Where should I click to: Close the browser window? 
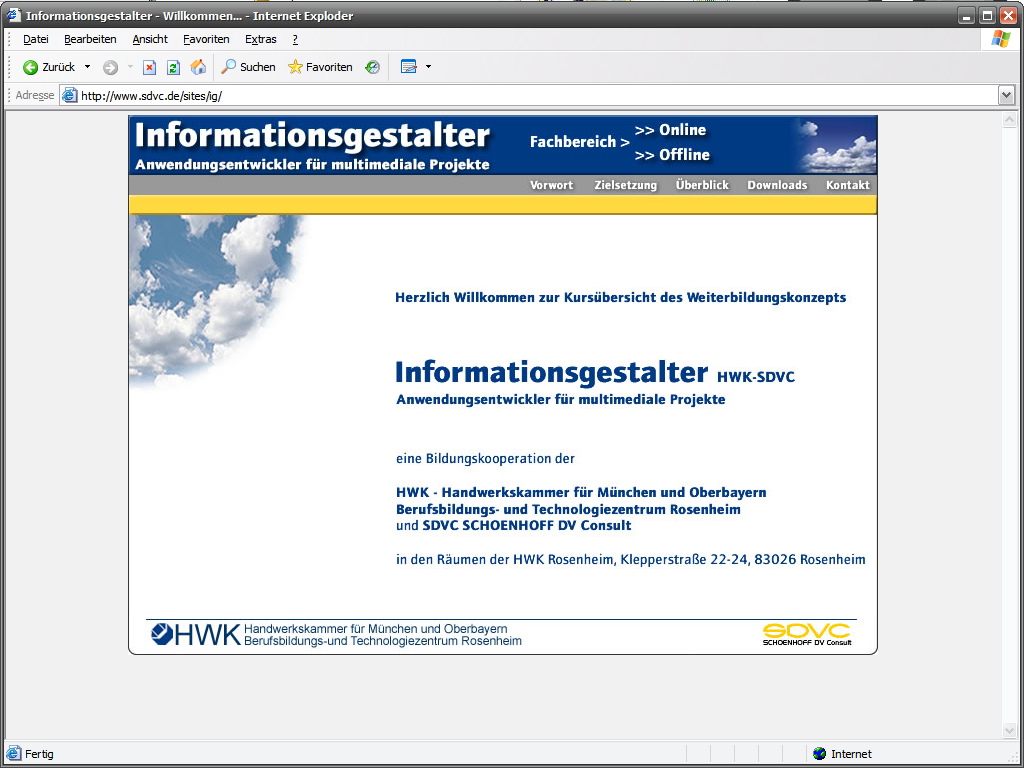pyautogui.click(x=1009, y=16)
